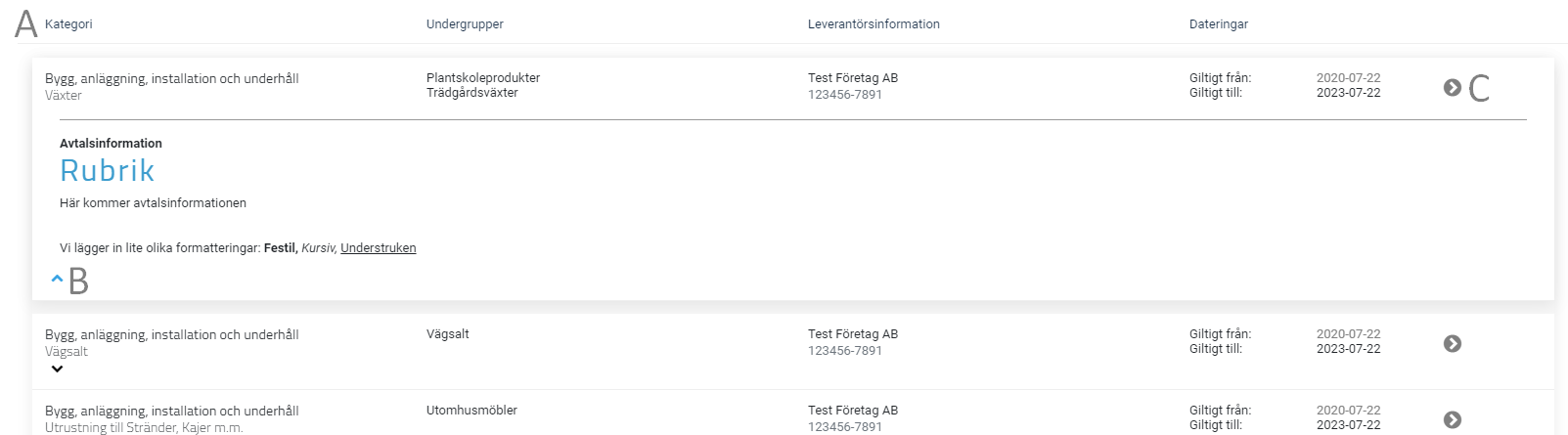Click Test Företag AB in the Växter row
The image size is (1568, 435).
853,78
